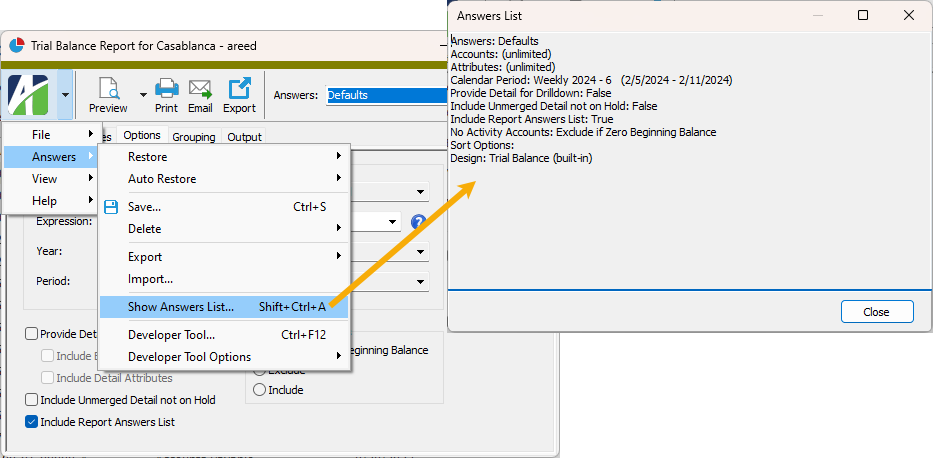
Task: Open the View menu
Action: (x=51, y=179)
